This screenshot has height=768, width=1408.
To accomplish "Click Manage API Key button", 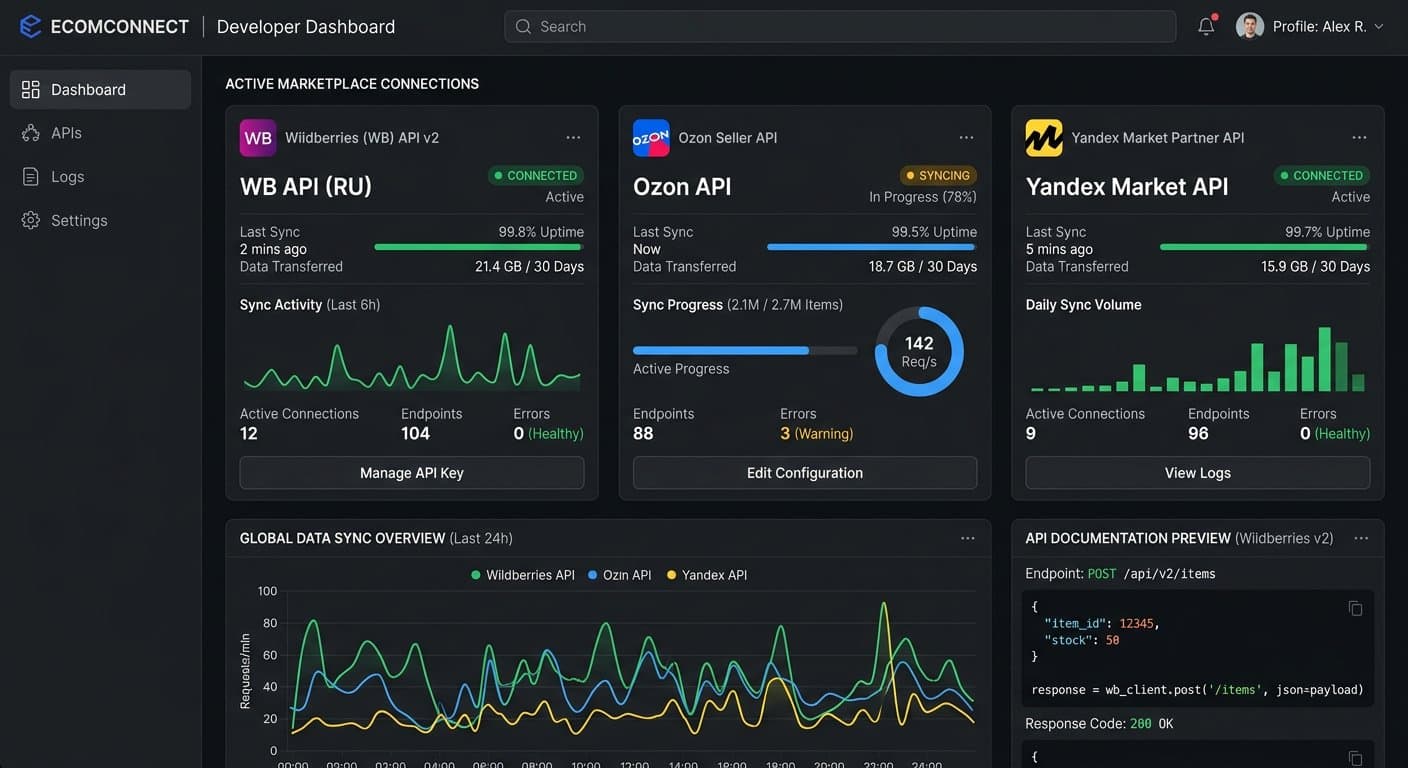I will [412, 473].
